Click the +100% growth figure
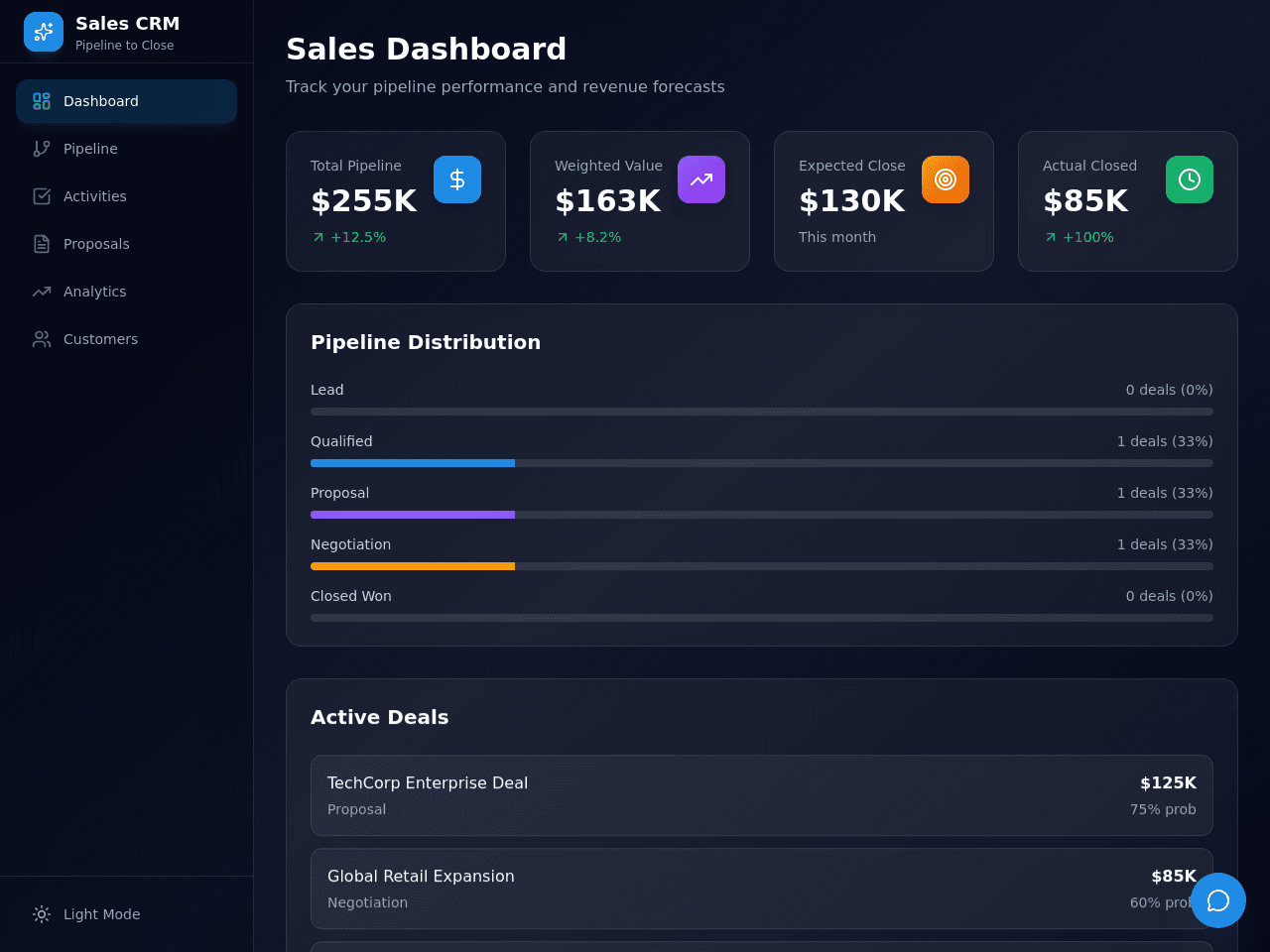Viewport: 1270px width, 952px height. click(x=1088, y=237)
